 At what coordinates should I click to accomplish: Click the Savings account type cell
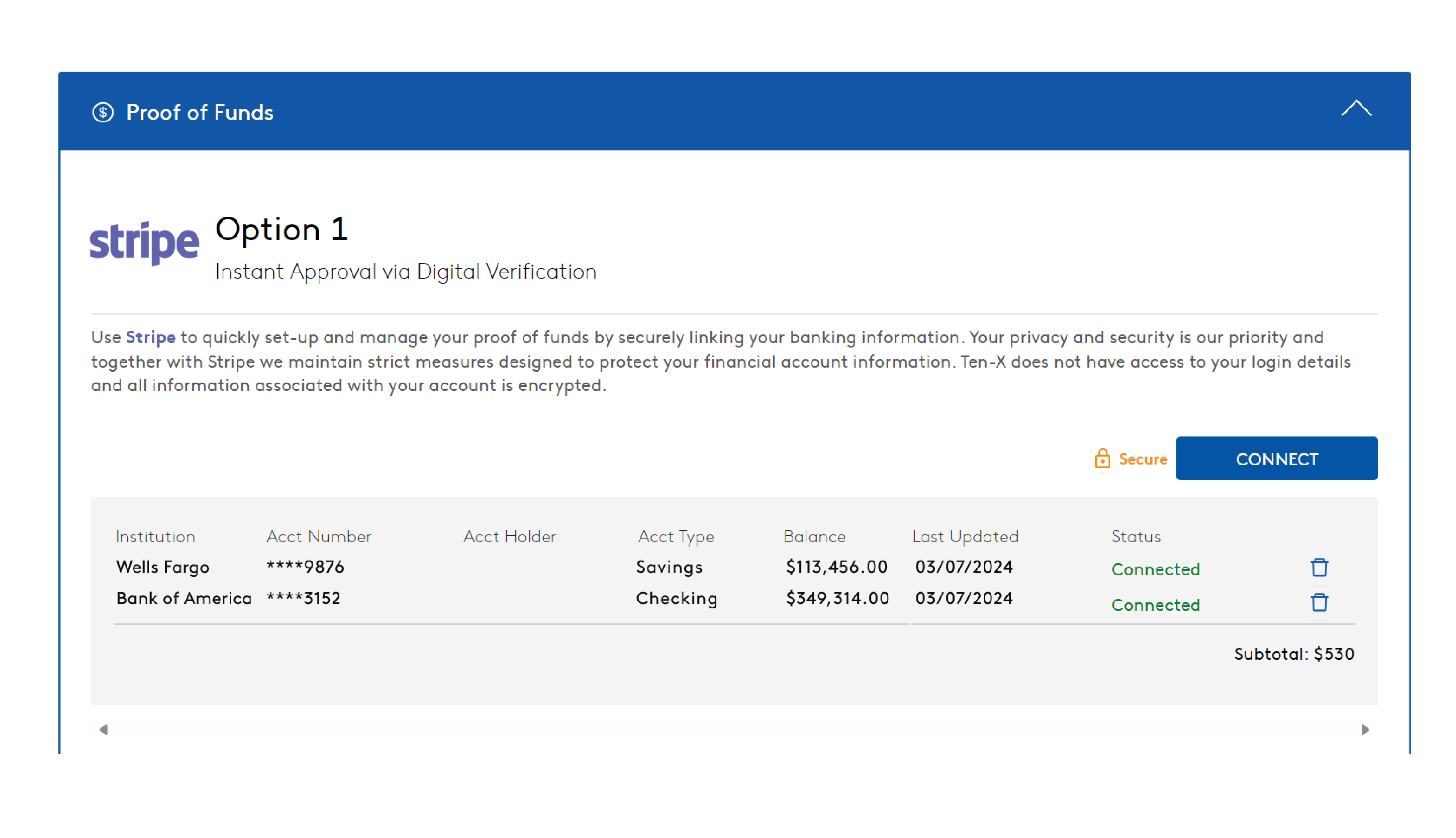pyautogui.click(x=669, y=568)
